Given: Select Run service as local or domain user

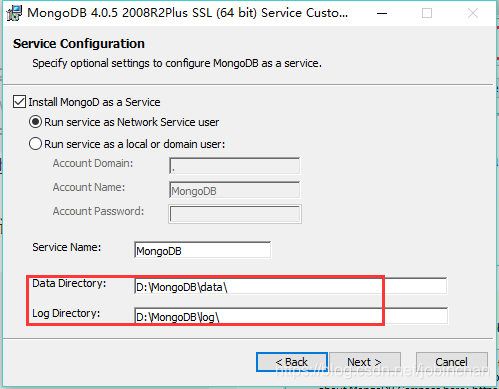Looking at the screenshot, I should tap(35, 144).
